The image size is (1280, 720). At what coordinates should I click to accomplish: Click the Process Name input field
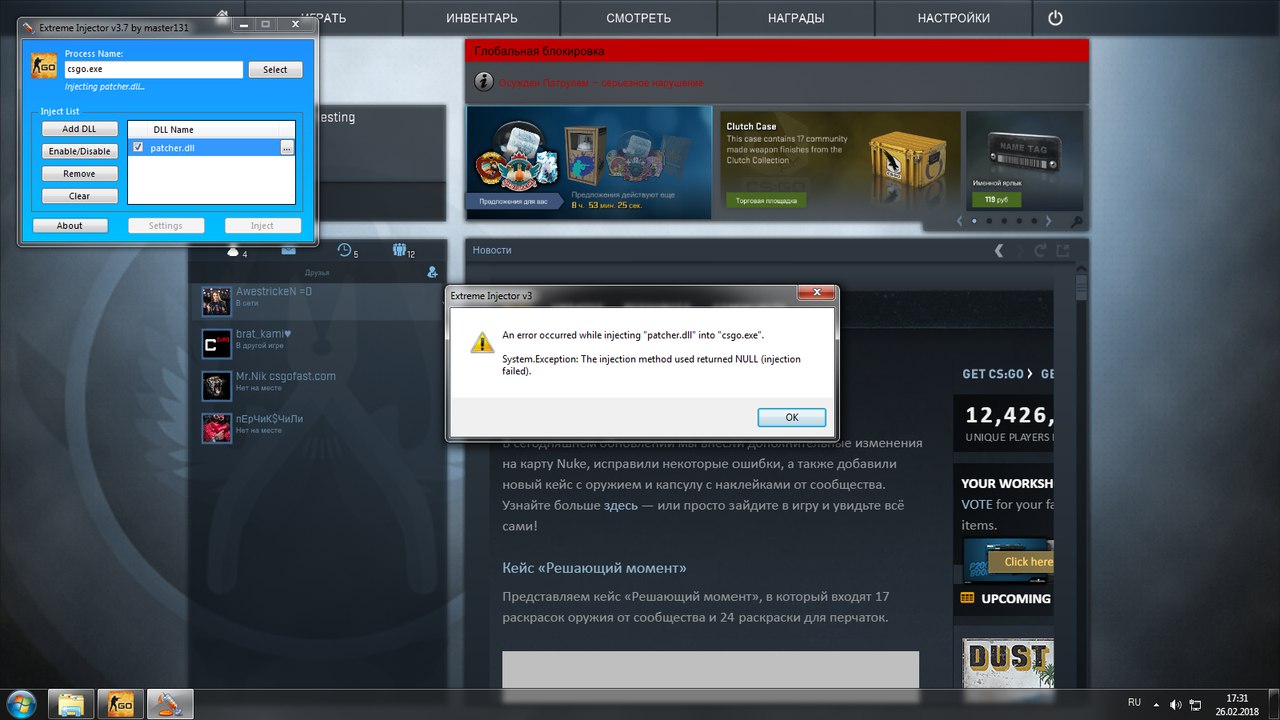(154, 70)
